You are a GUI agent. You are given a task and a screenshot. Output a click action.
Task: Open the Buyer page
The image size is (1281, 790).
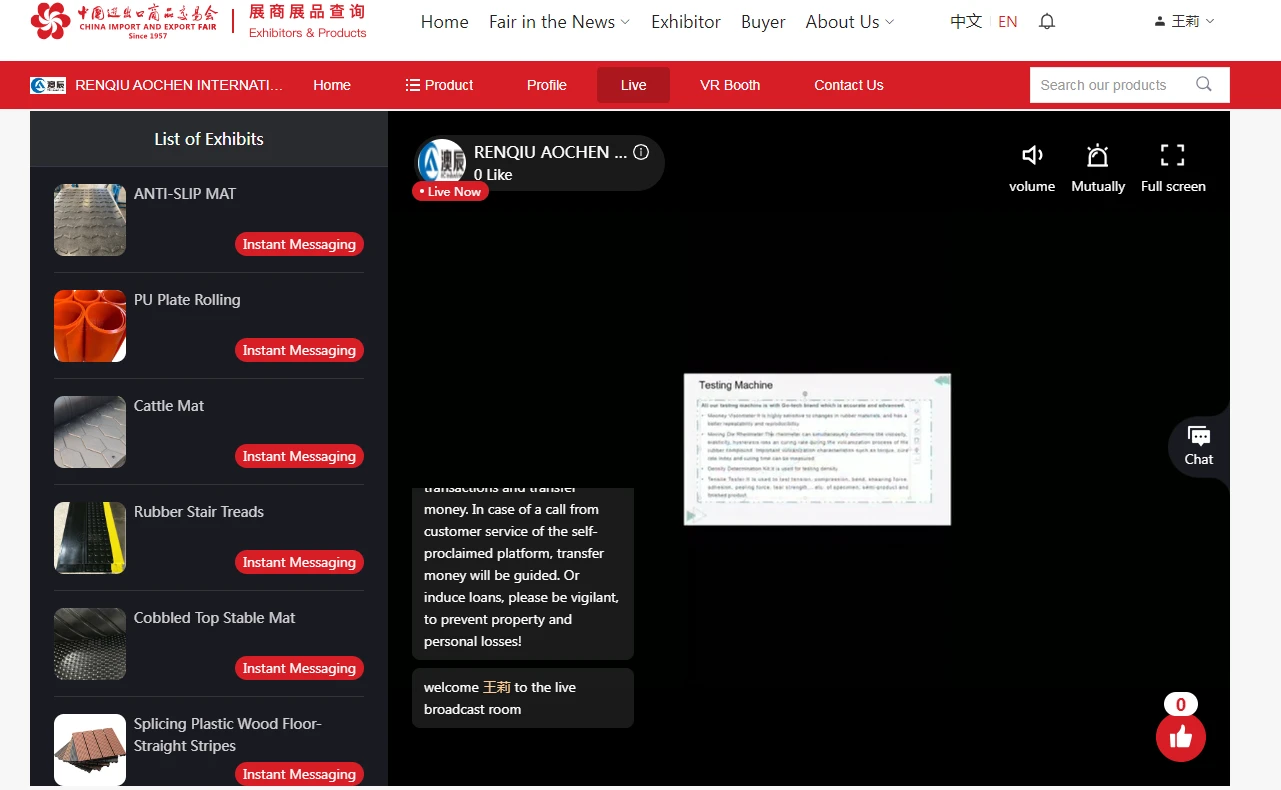763,22
